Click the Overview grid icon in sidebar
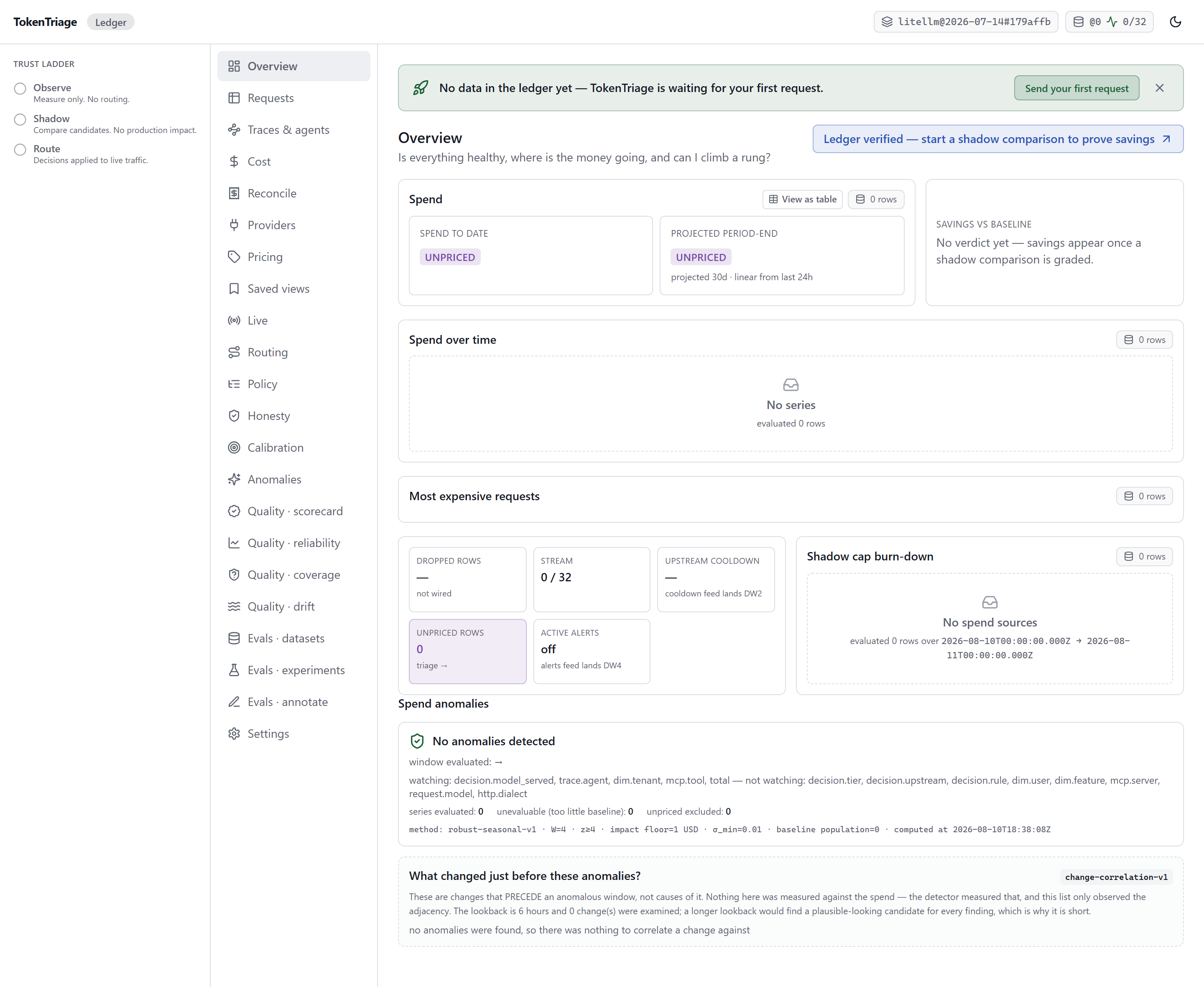This screenshot has width=1204, height=987. [x=234, y=66]
